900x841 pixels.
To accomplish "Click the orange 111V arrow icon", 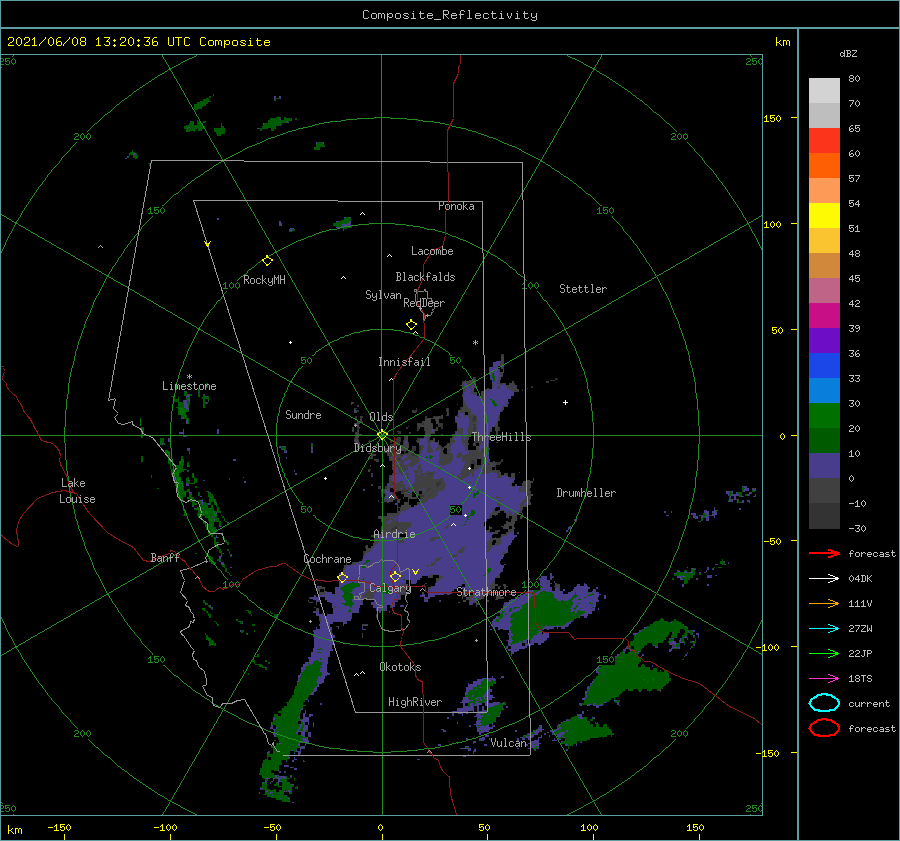I will tap(824, 603).
